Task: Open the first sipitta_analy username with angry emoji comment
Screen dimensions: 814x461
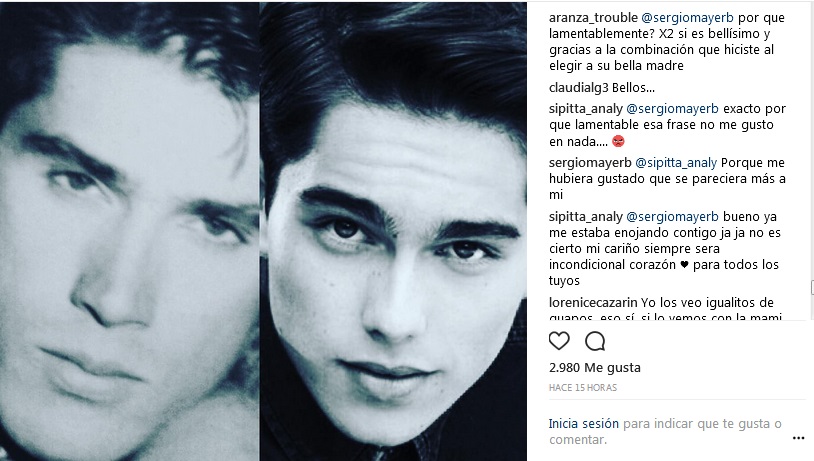Action: click(586, 109)
